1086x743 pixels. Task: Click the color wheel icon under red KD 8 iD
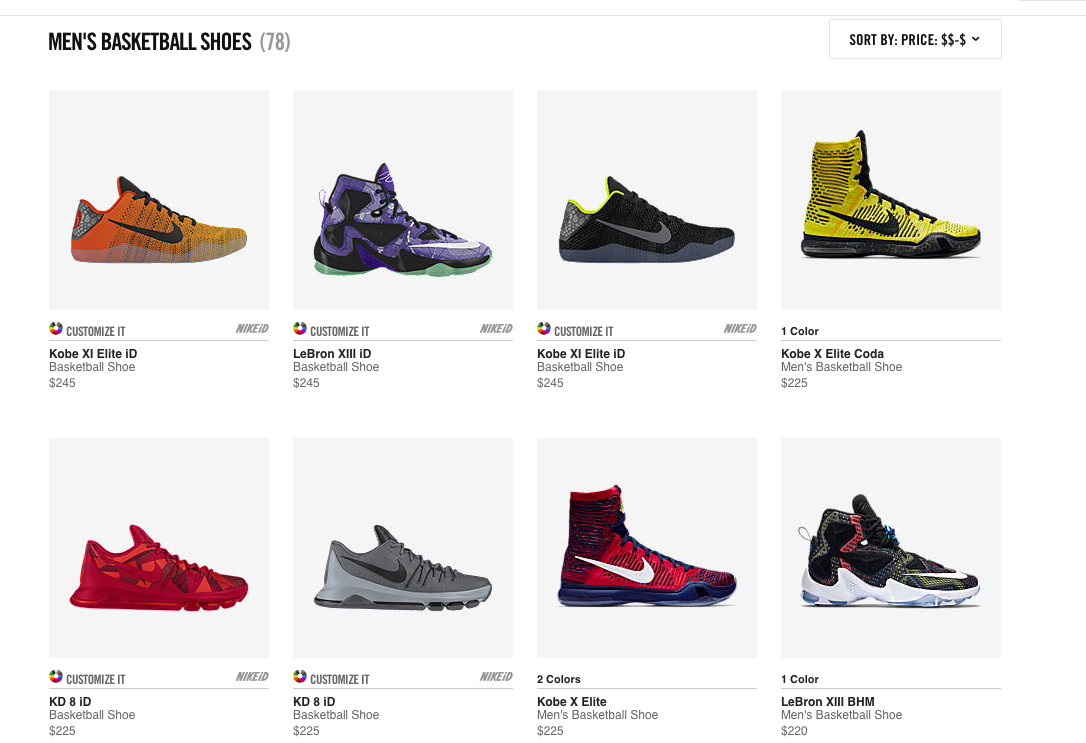(56, 677)
